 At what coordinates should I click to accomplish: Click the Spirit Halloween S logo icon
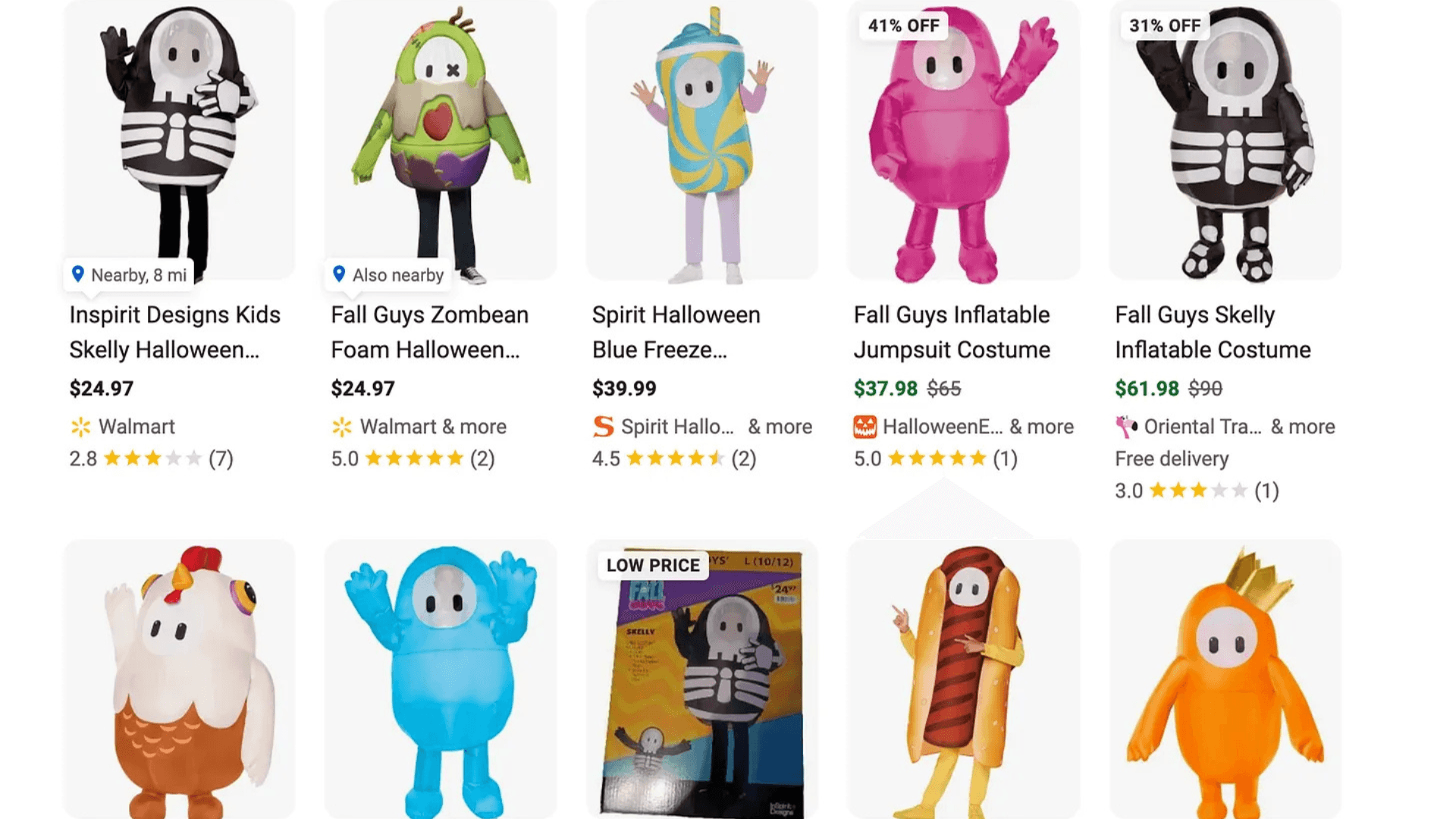(x=604, y=426)
